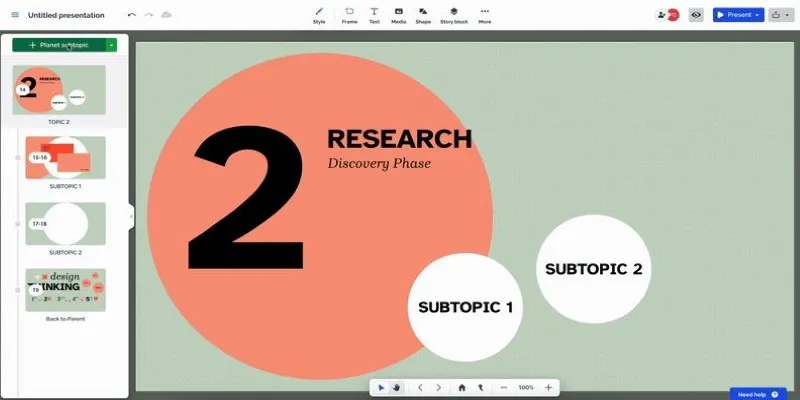Go to next step arrow

[439, 388]
